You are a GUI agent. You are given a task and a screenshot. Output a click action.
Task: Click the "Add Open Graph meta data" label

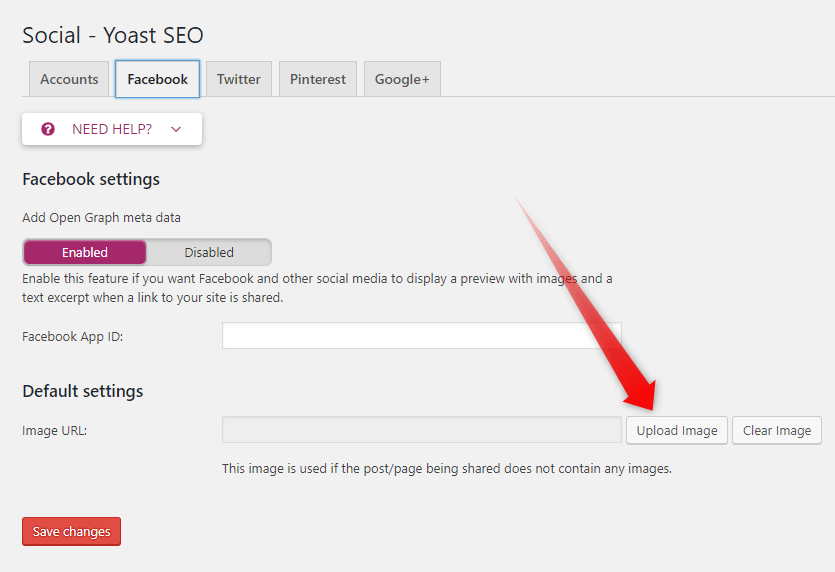101,217
